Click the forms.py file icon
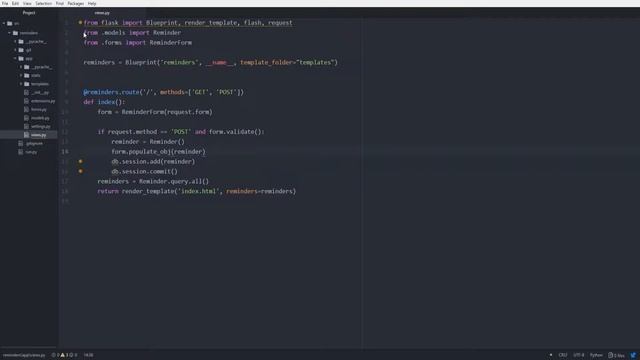640x360 pixels. pyautogui.click(x=27, y=109)
